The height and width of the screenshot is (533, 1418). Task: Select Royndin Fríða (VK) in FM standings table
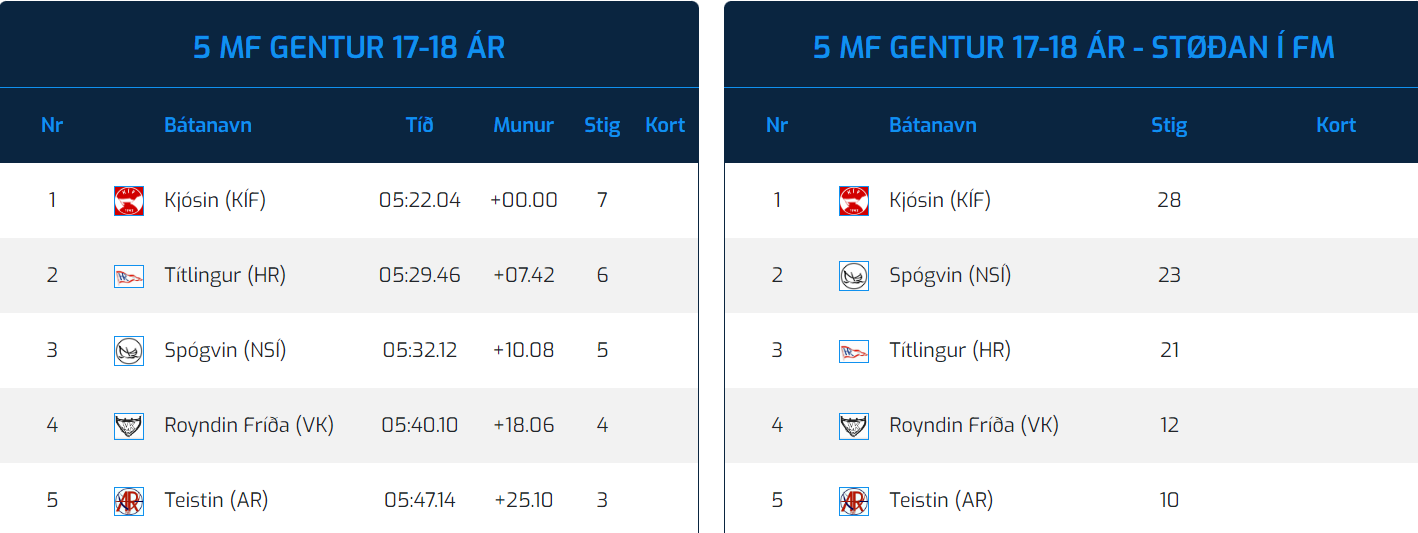pos(974,425)
